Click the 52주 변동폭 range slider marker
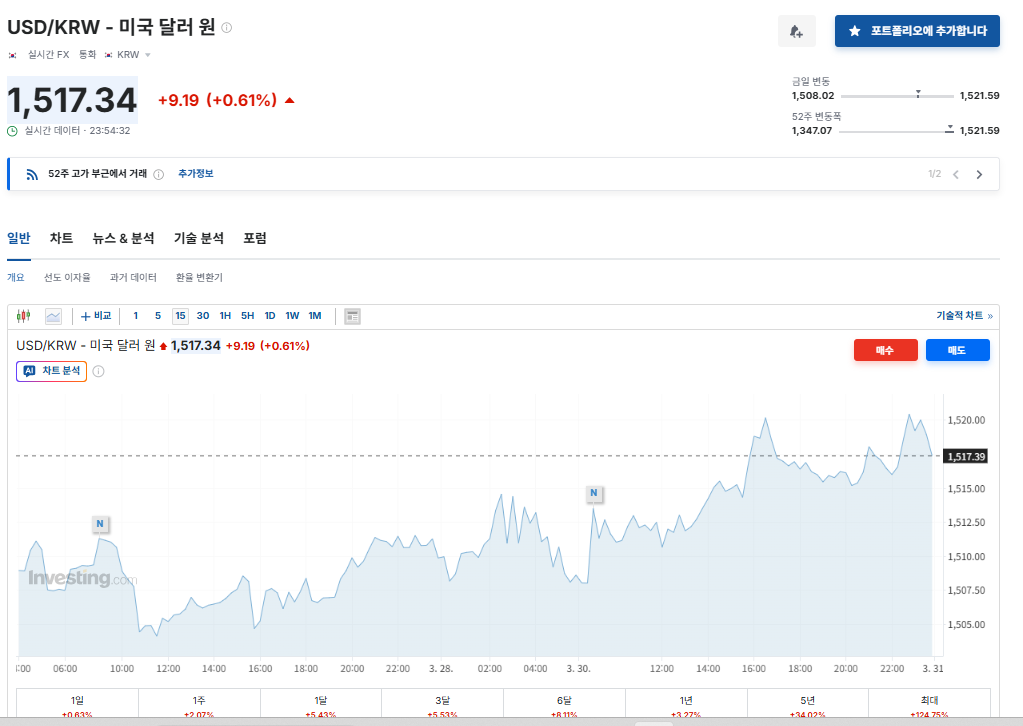Image resolution: width=1023 pixels, height=726 pixels. pos(950,129)
